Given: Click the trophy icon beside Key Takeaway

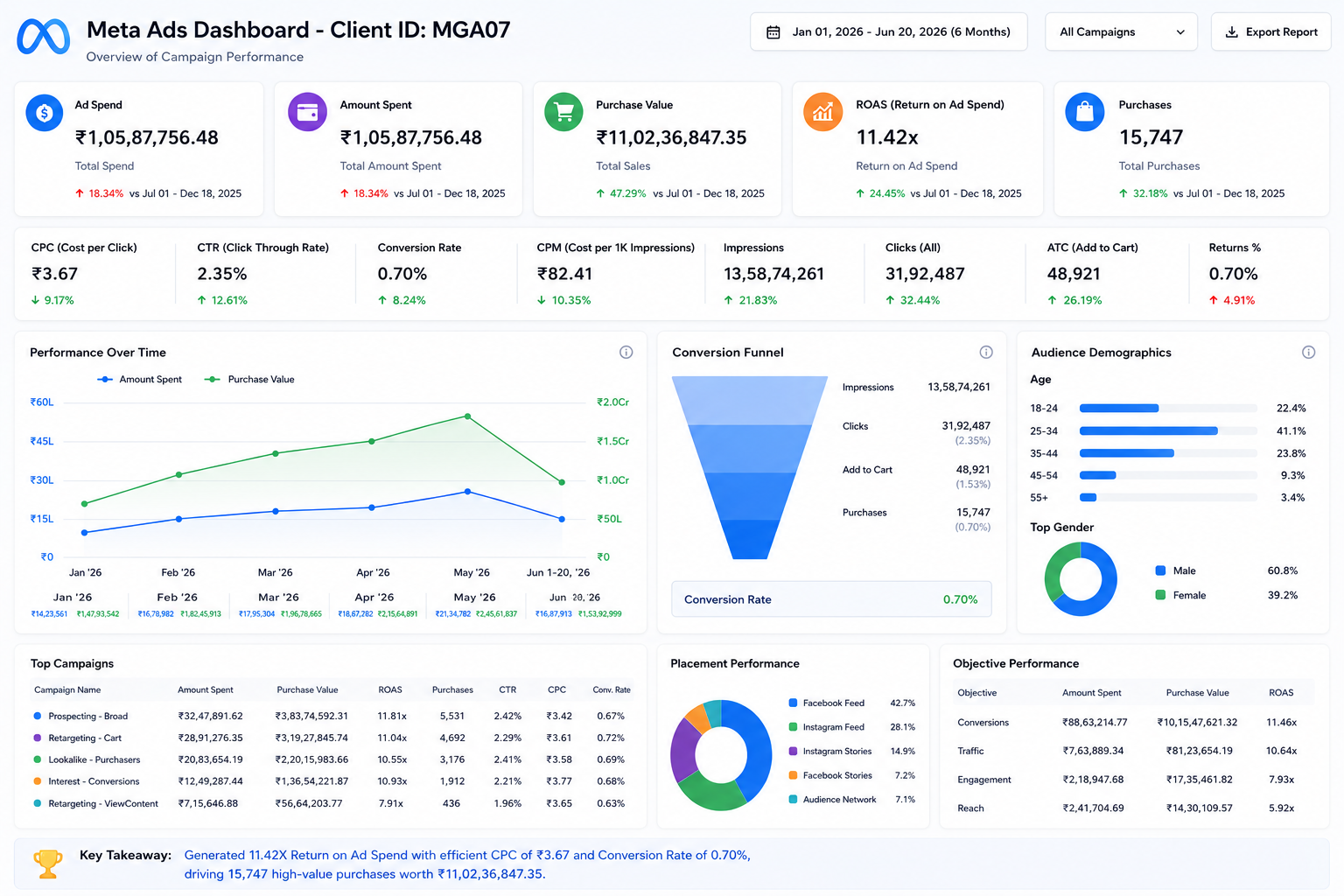Looking at the screenshot, I should point(48,864).
